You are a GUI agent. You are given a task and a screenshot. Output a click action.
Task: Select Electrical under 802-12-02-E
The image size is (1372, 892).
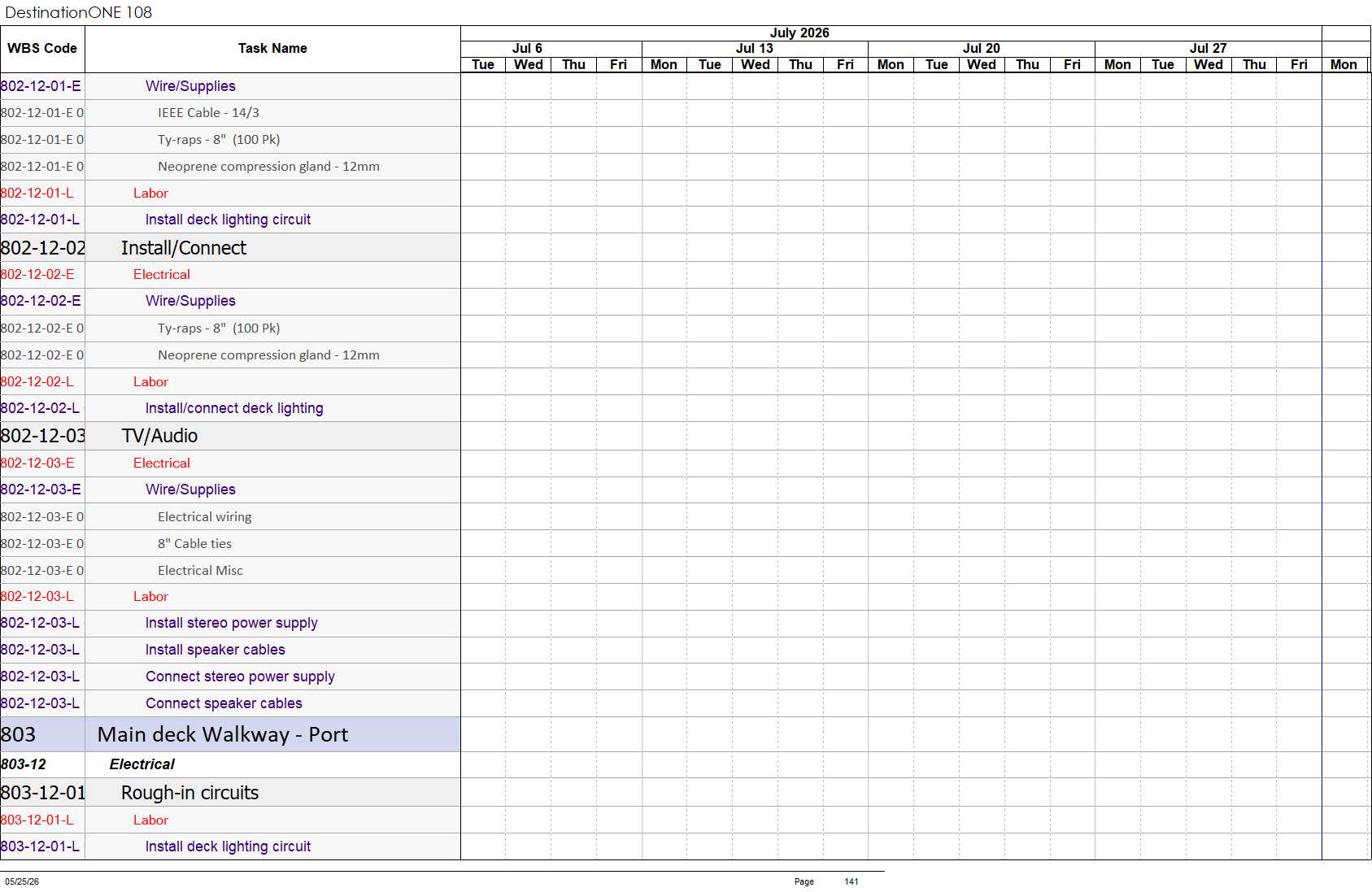pyautogui.click(x=162, y=275)
